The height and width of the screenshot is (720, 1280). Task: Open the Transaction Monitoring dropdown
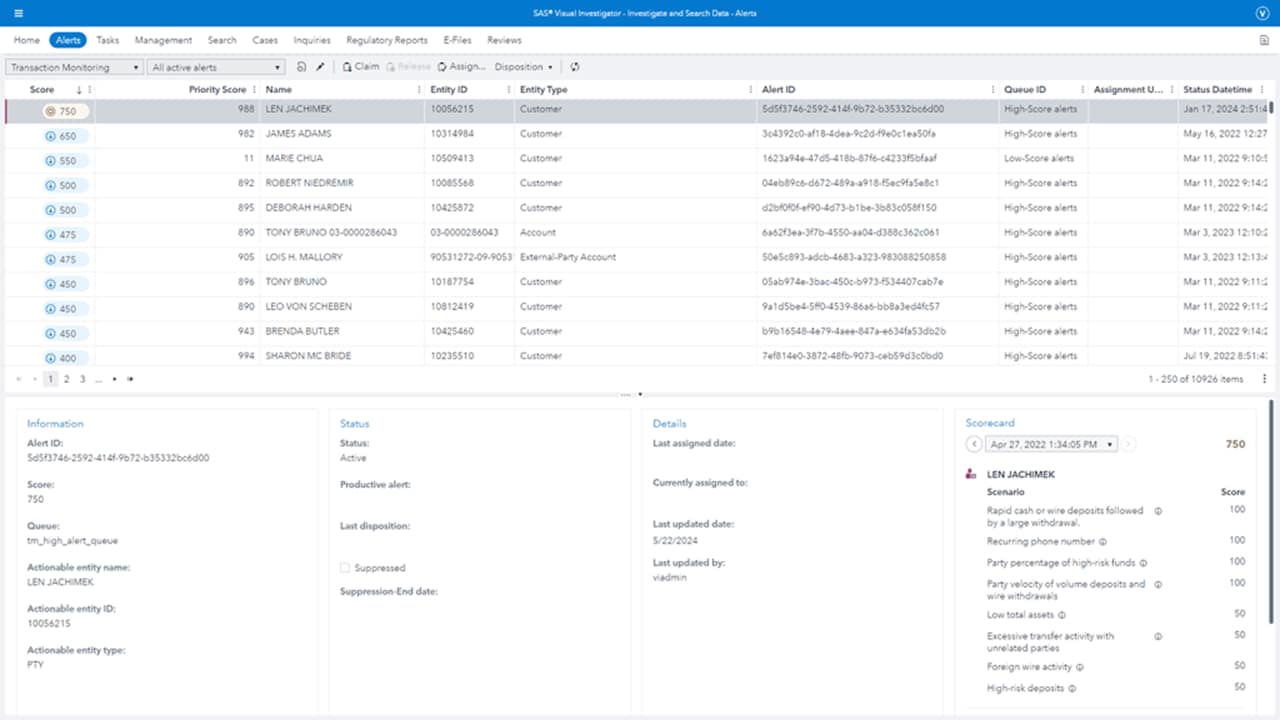(x=74, y=67)
